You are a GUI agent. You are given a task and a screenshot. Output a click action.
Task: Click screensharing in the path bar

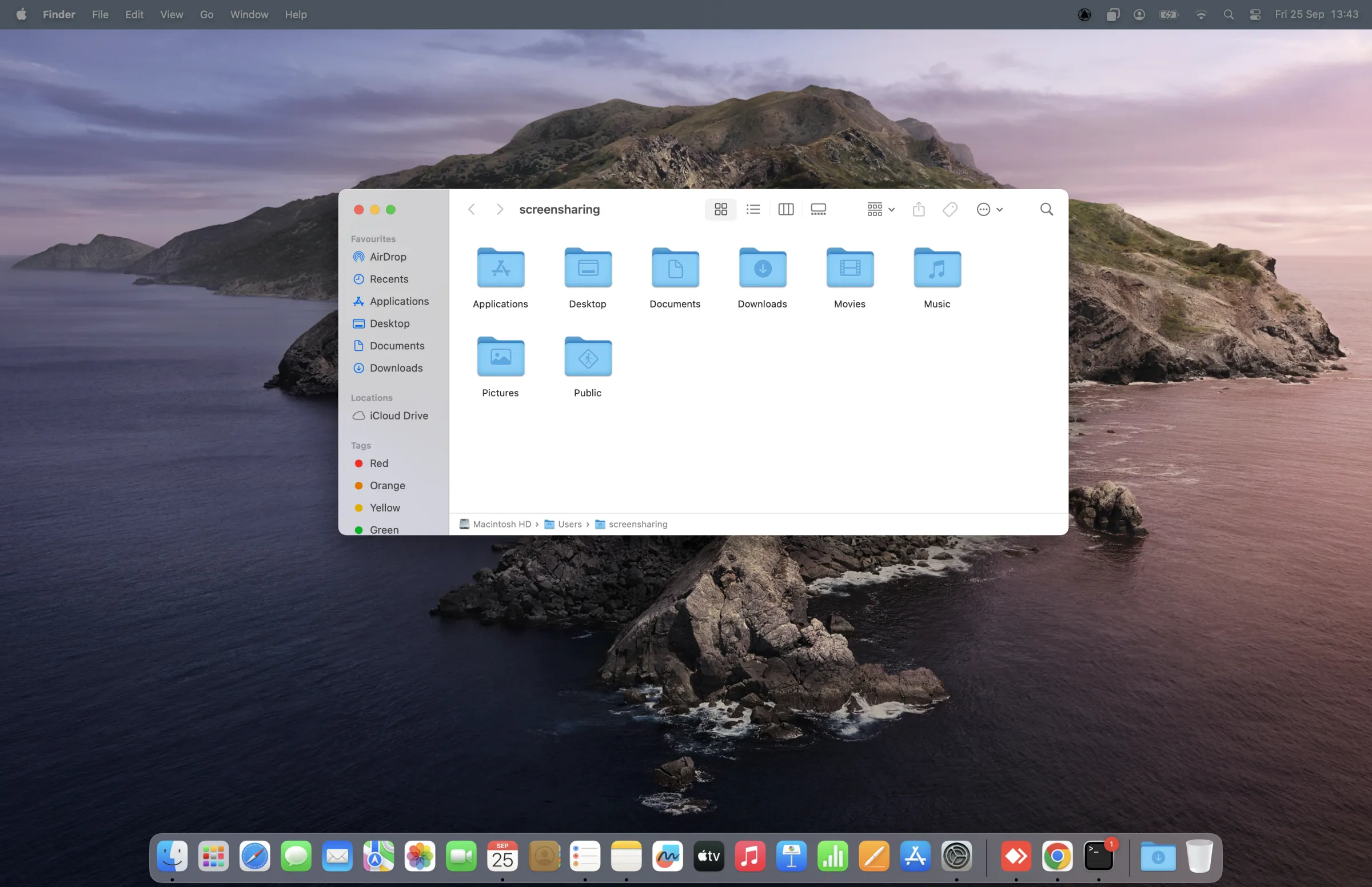[631, 524]
